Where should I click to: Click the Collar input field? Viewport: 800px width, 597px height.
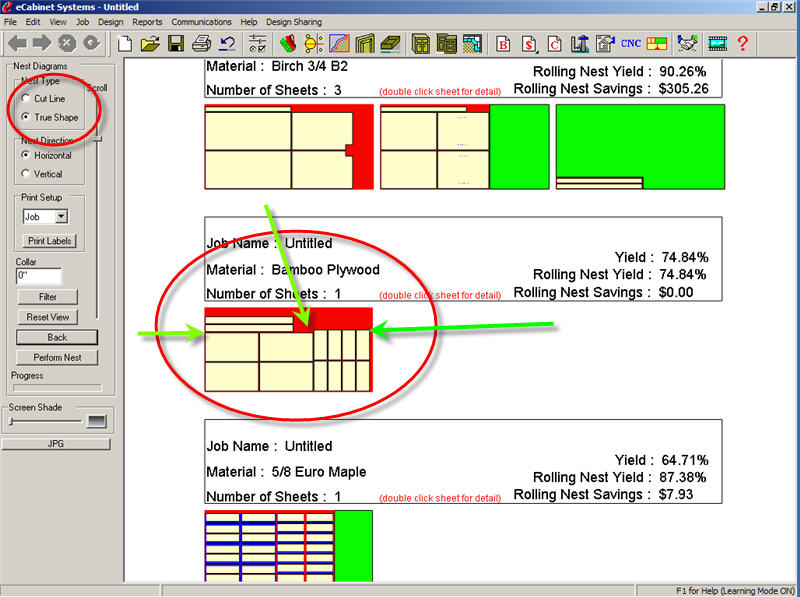click(x=39, y=276)
